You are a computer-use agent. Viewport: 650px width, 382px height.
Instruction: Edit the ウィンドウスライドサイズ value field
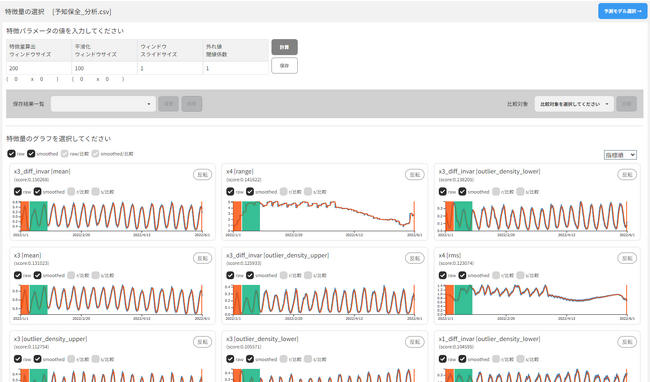(x=170, y=68)
